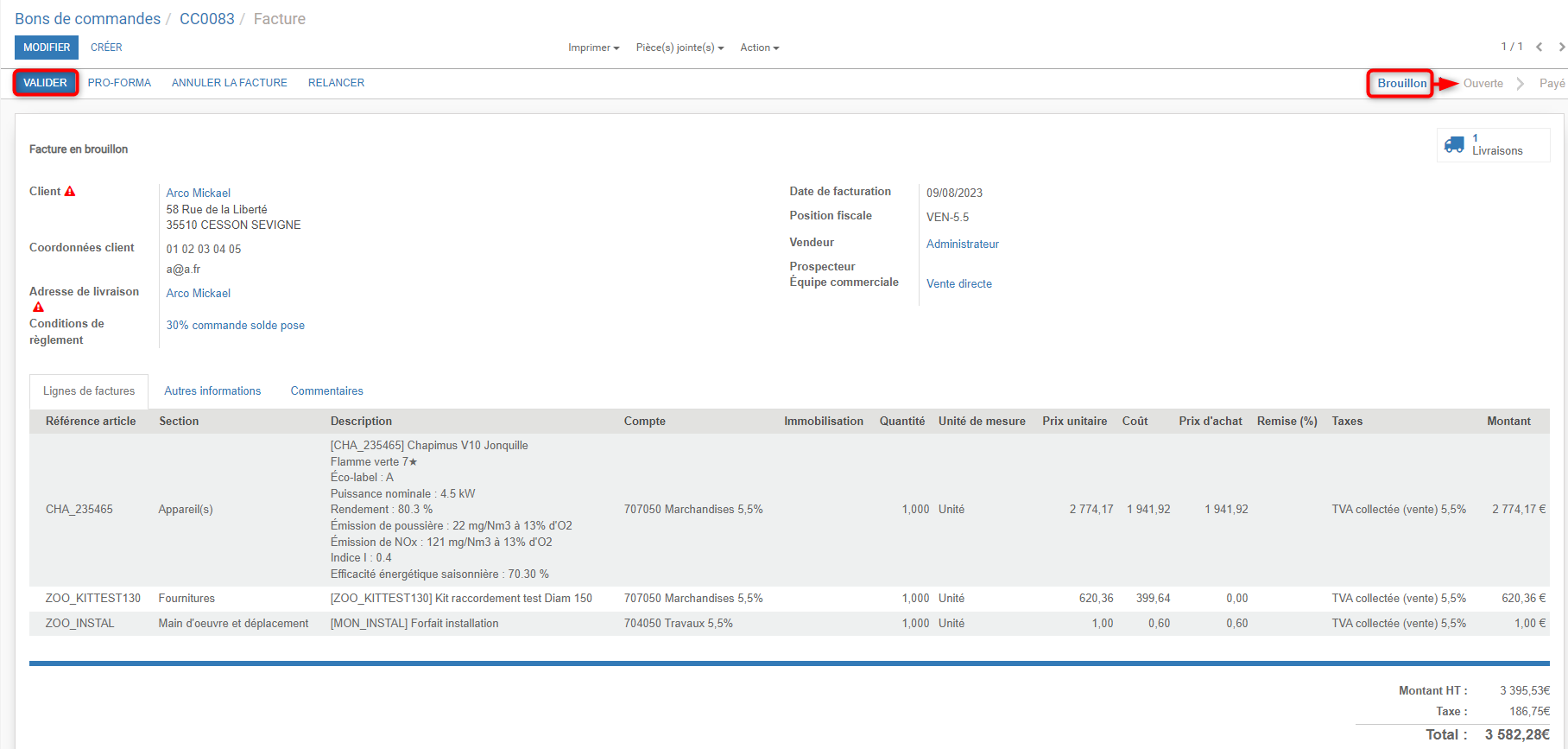1568x749 pixels.
Task: Click the 399,64 cost value
Action: (1153, 599)
